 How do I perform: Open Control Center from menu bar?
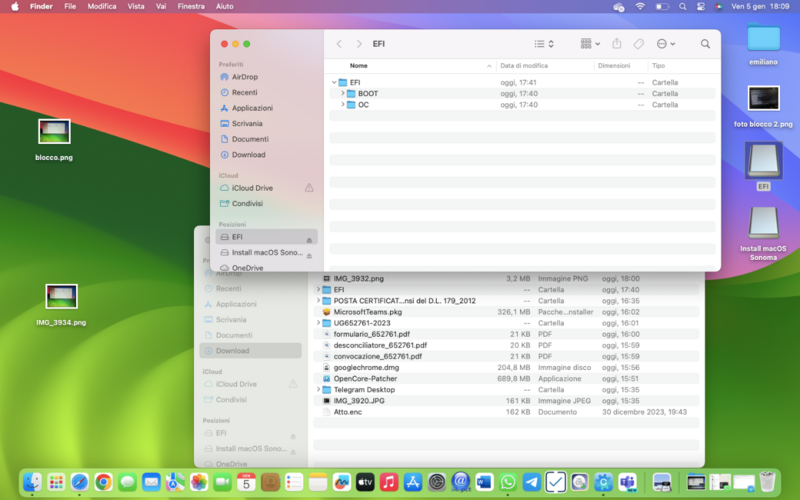[701, 7]
